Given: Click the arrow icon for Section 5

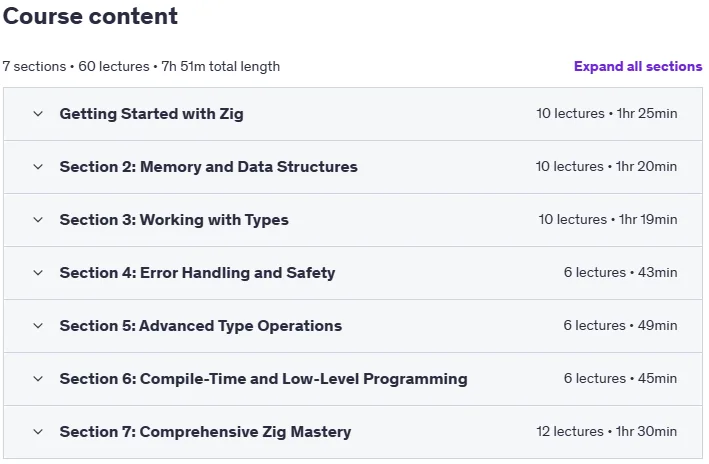Looking at the screenshot, I should 38,326.
